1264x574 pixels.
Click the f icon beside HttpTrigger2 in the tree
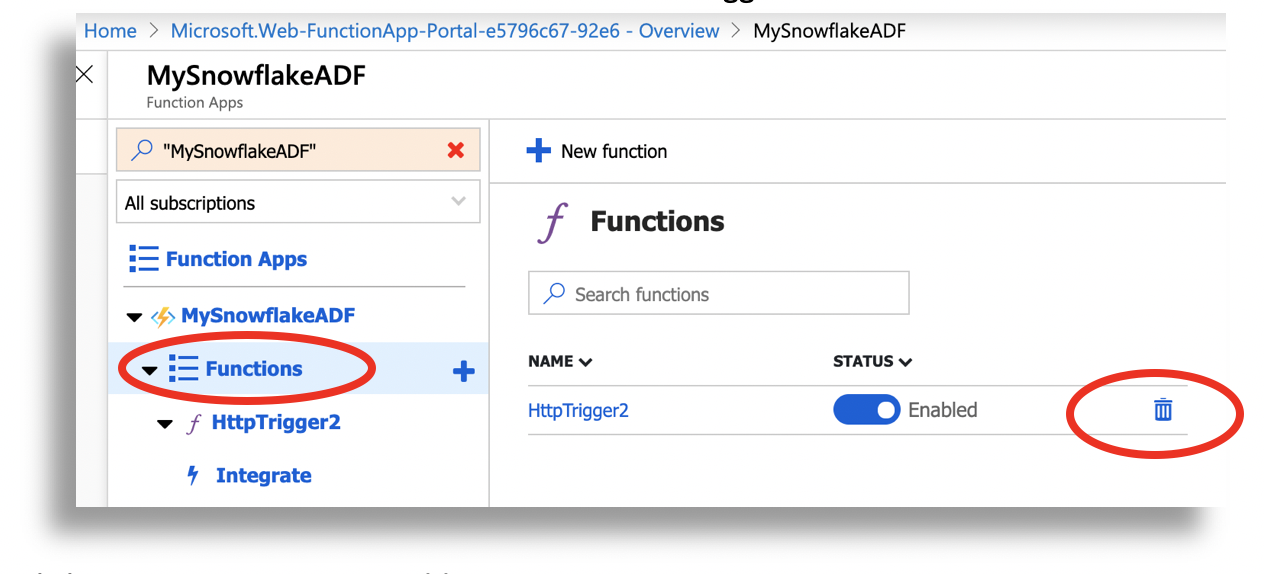194,423
